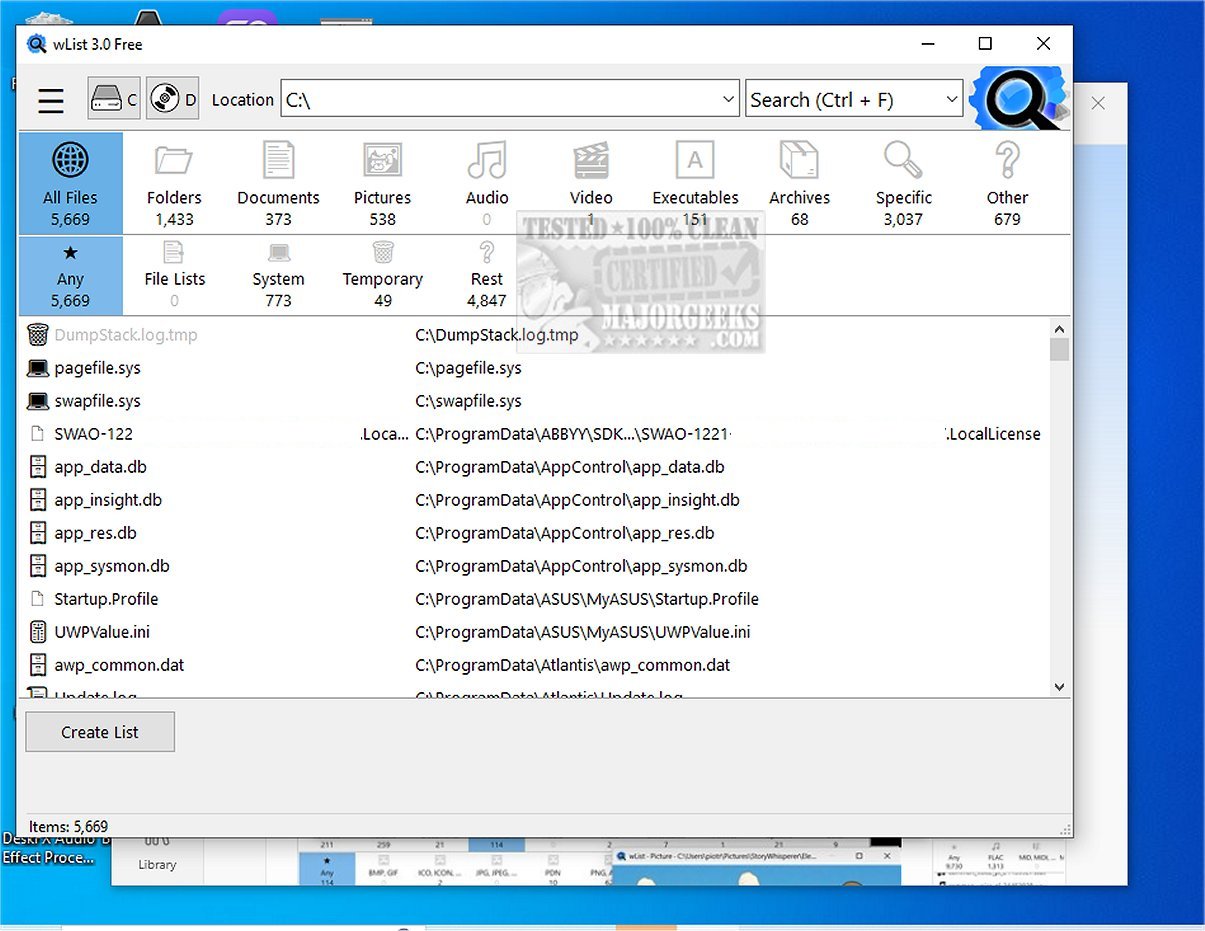This screenshot has width=1205, height=931.
Task: Click the file list vertical scrollbar thumb
Action: (x=1060, y=349)
